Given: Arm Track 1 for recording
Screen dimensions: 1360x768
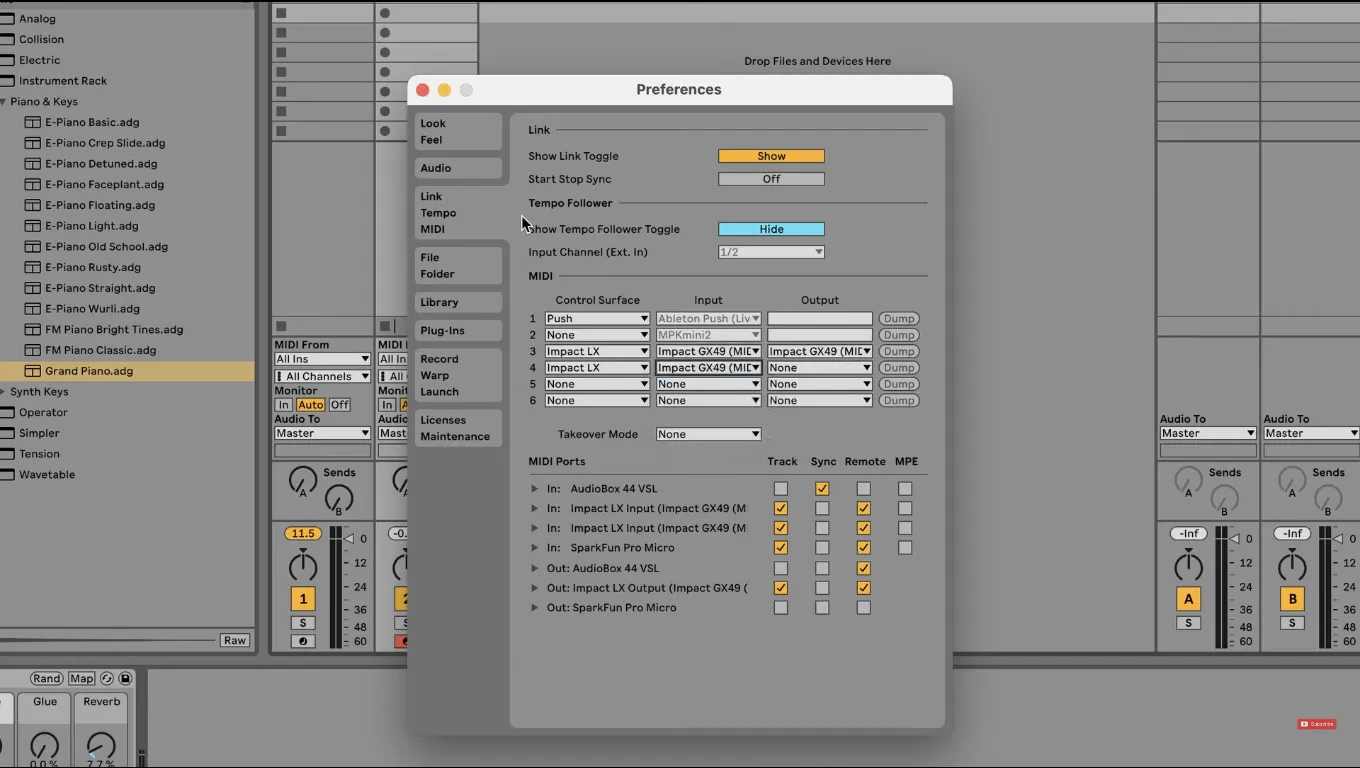Looking at the screenshot, I should [302, 641].
